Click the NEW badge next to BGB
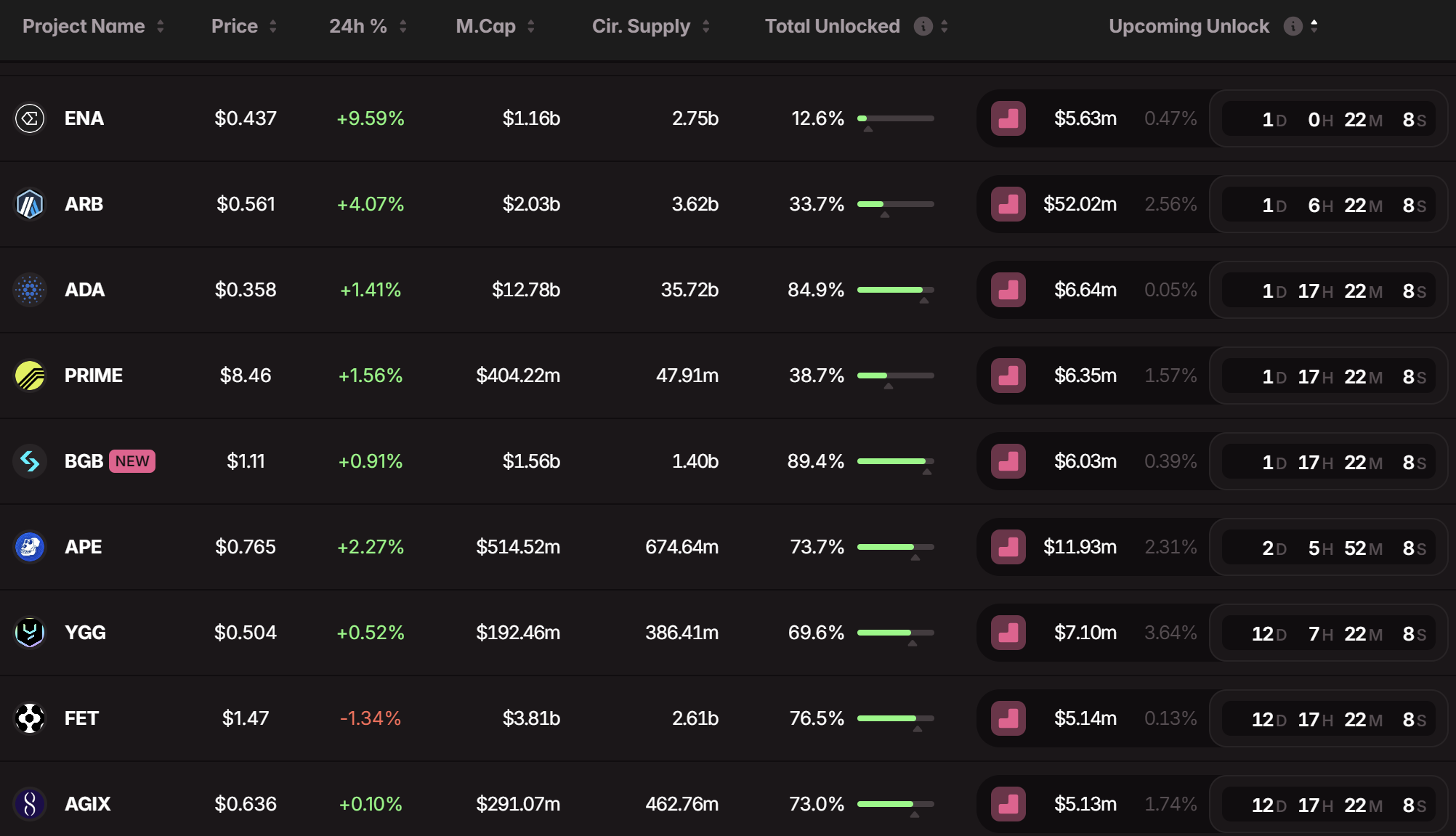The height and width of the screenshot is (836, 1456). [132, 461]
